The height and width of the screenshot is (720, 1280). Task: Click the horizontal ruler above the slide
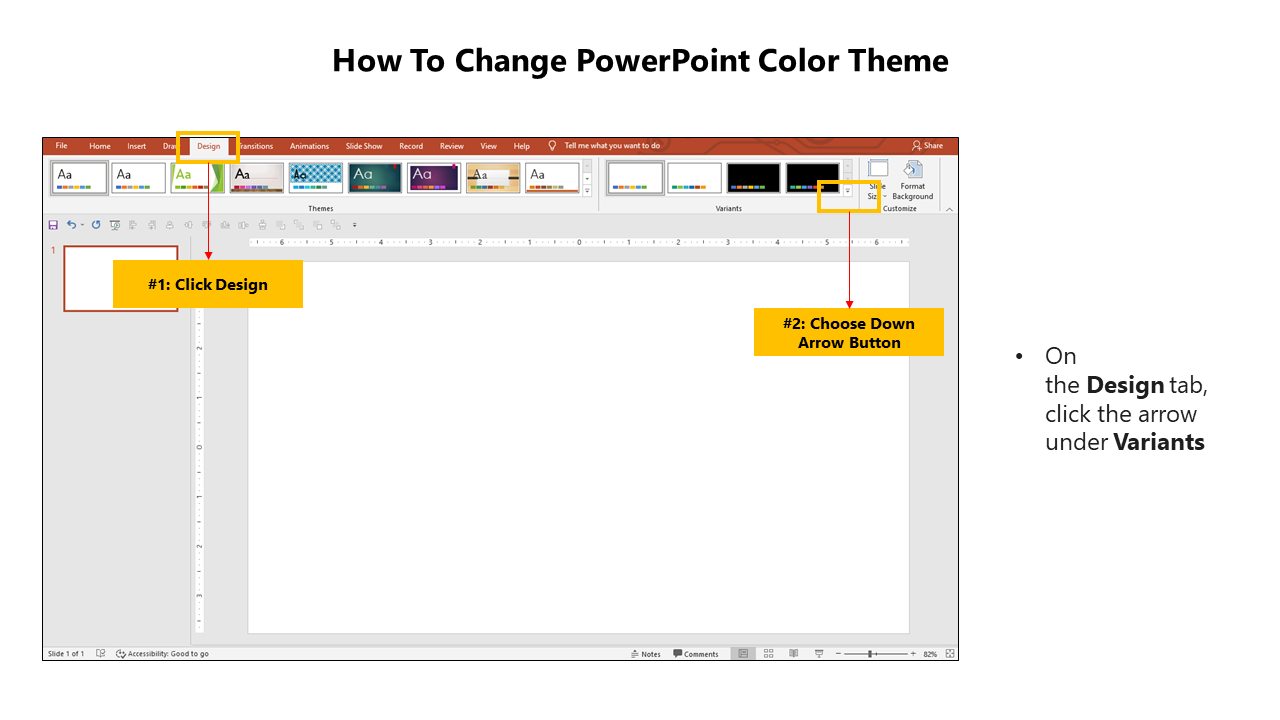click(x=579, y=242)
